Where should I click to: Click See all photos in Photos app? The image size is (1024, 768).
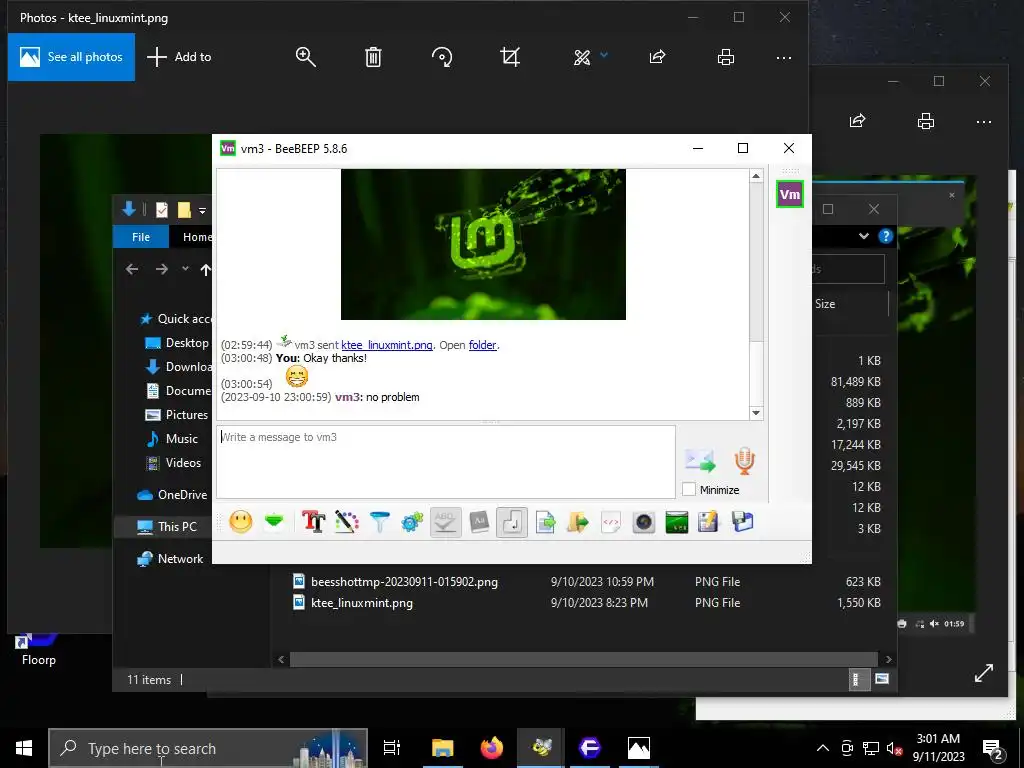tap(71, 57)
